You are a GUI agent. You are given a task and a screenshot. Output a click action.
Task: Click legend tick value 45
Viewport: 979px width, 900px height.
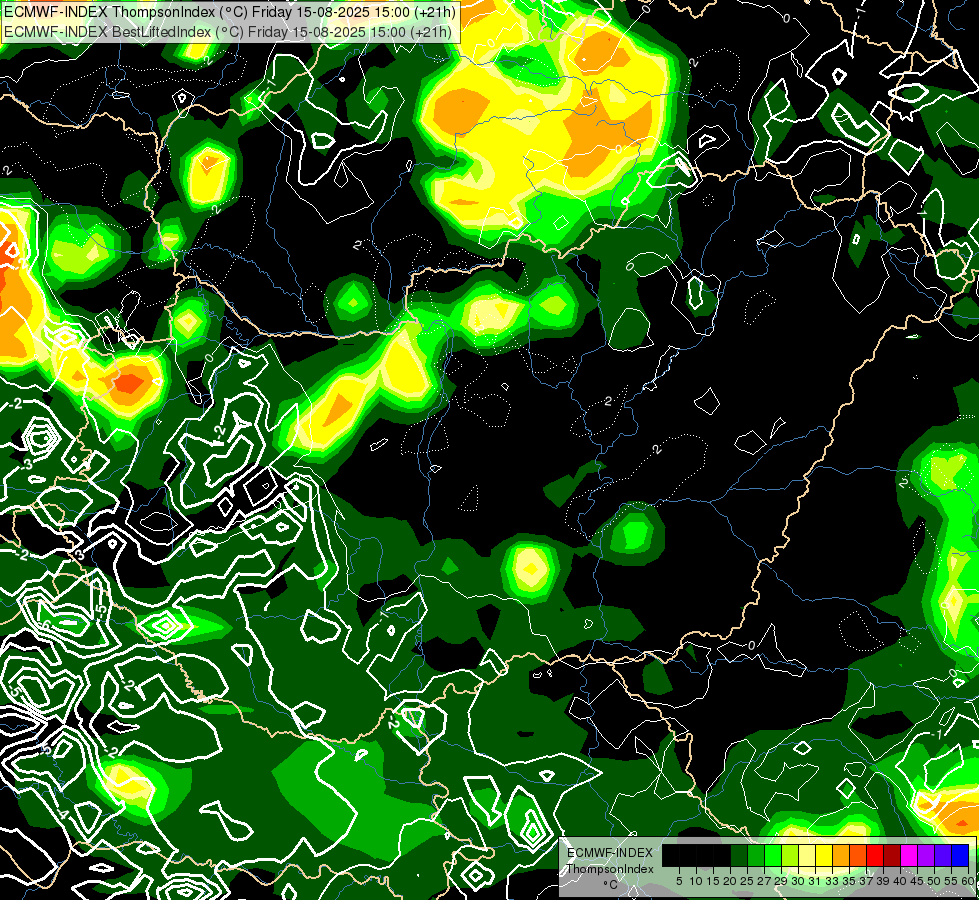point(918,881)
